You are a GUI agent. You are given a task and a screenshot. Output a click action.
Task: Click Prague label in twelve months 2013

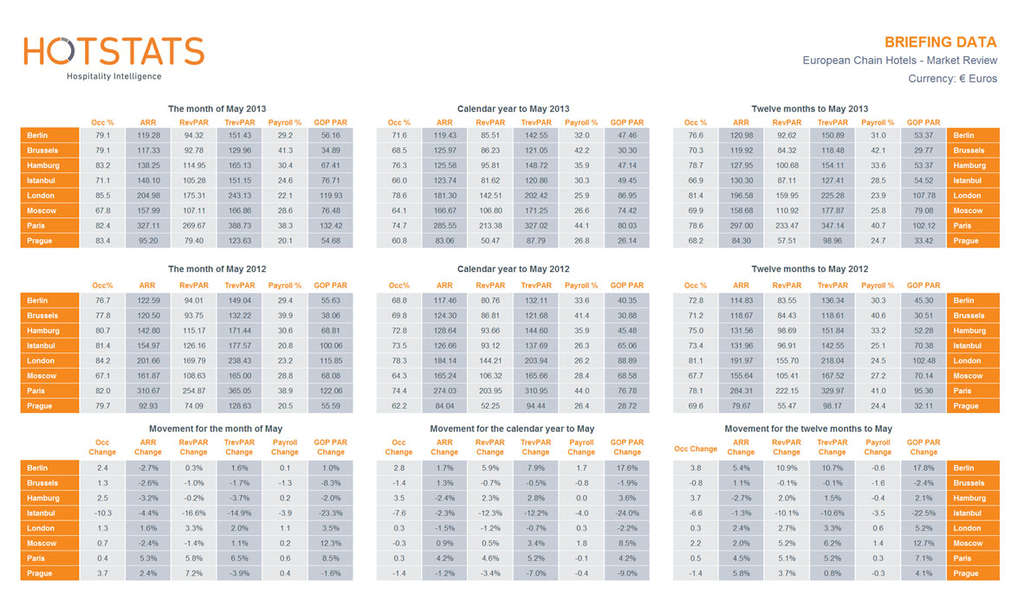(973, 241)
